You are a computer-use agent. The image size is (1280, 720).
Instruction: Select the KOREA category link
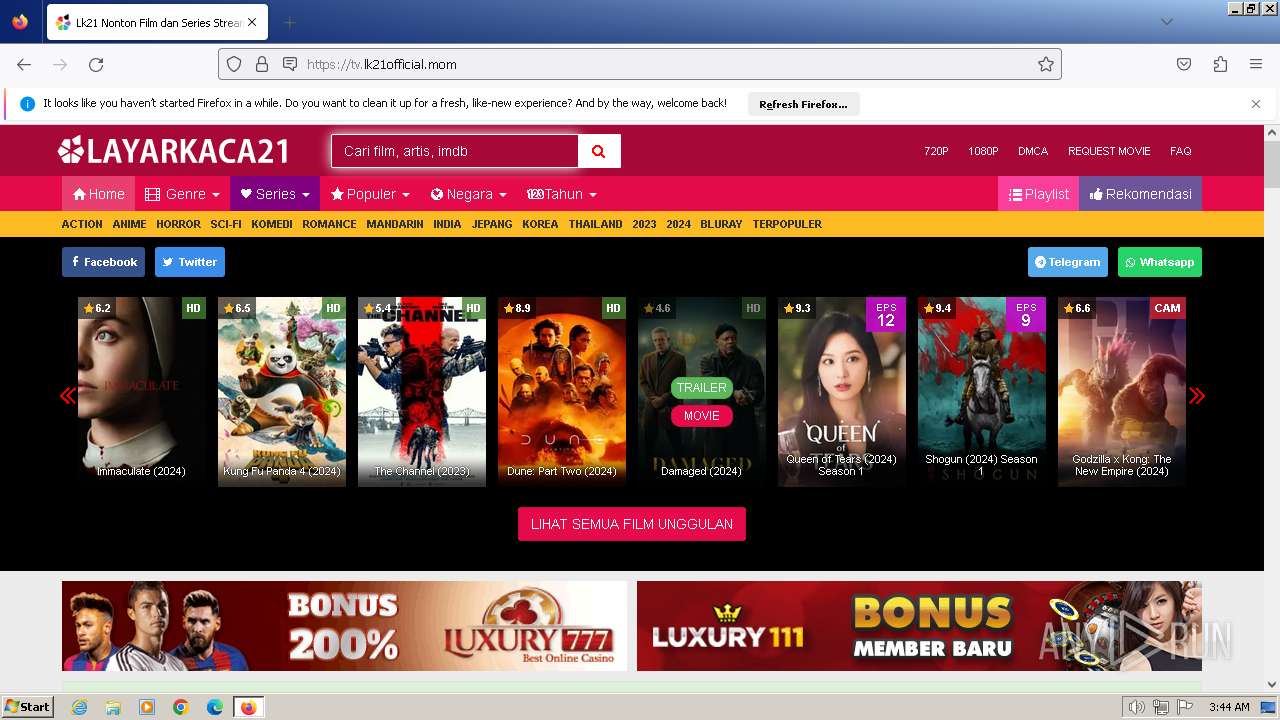click(540, 224)
